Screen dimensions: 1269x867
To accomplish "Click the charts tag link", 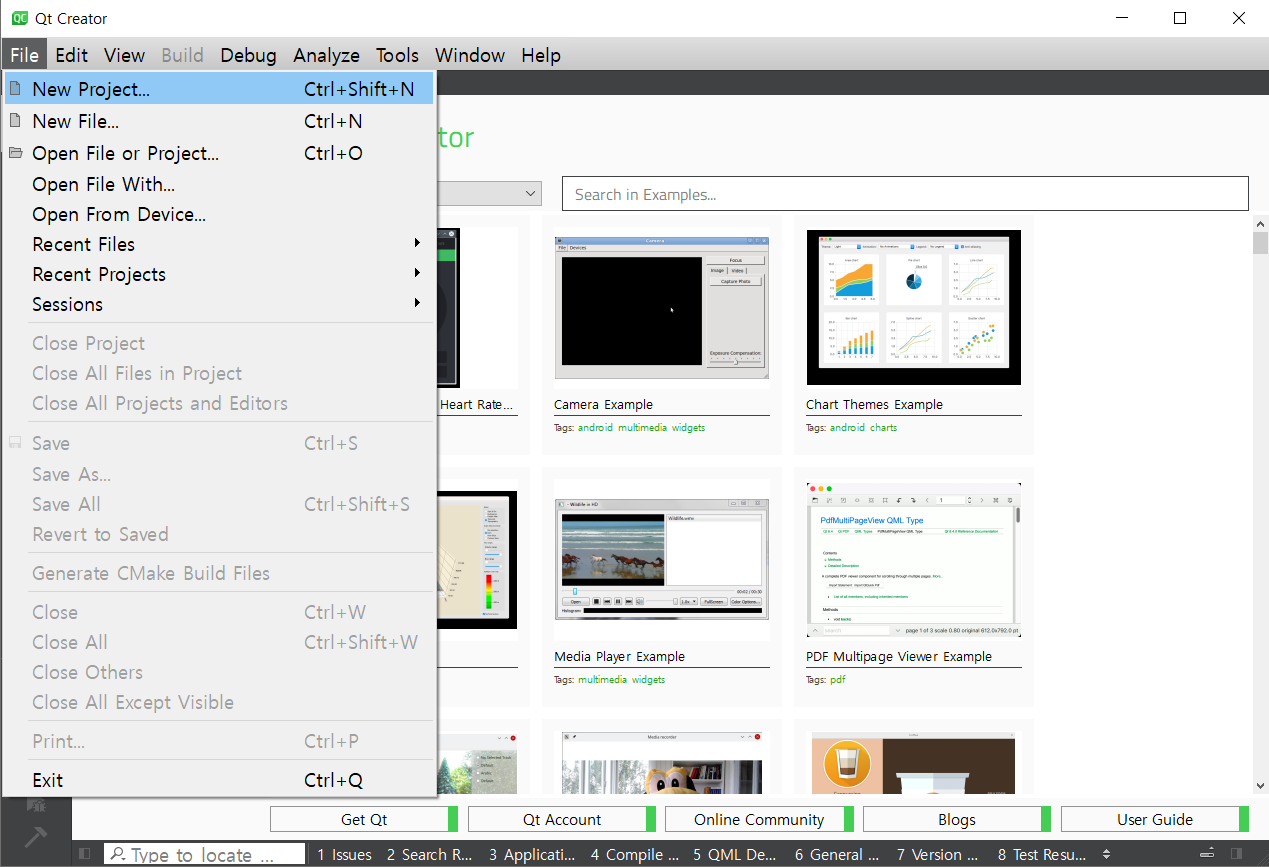I will tap(884, 427).
